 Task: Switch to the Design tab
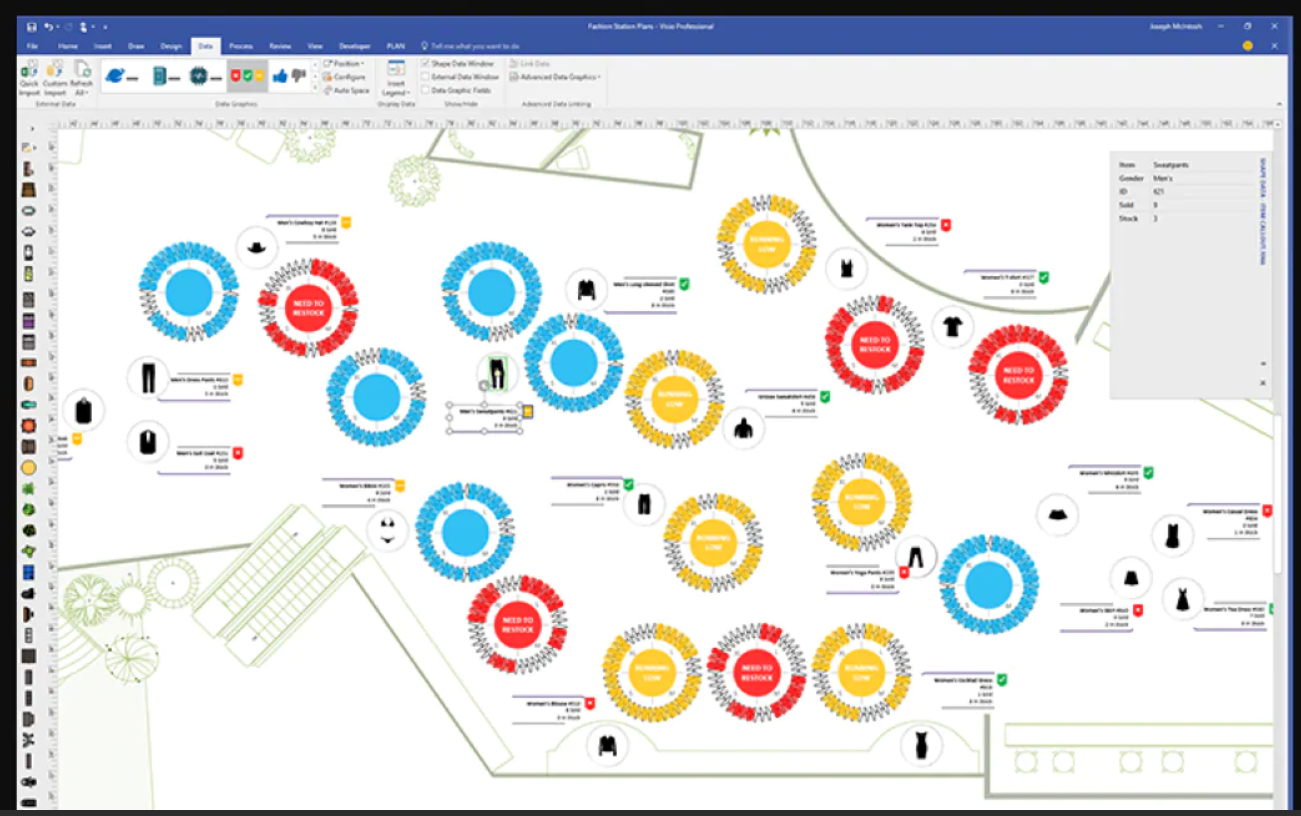(171, 46)
